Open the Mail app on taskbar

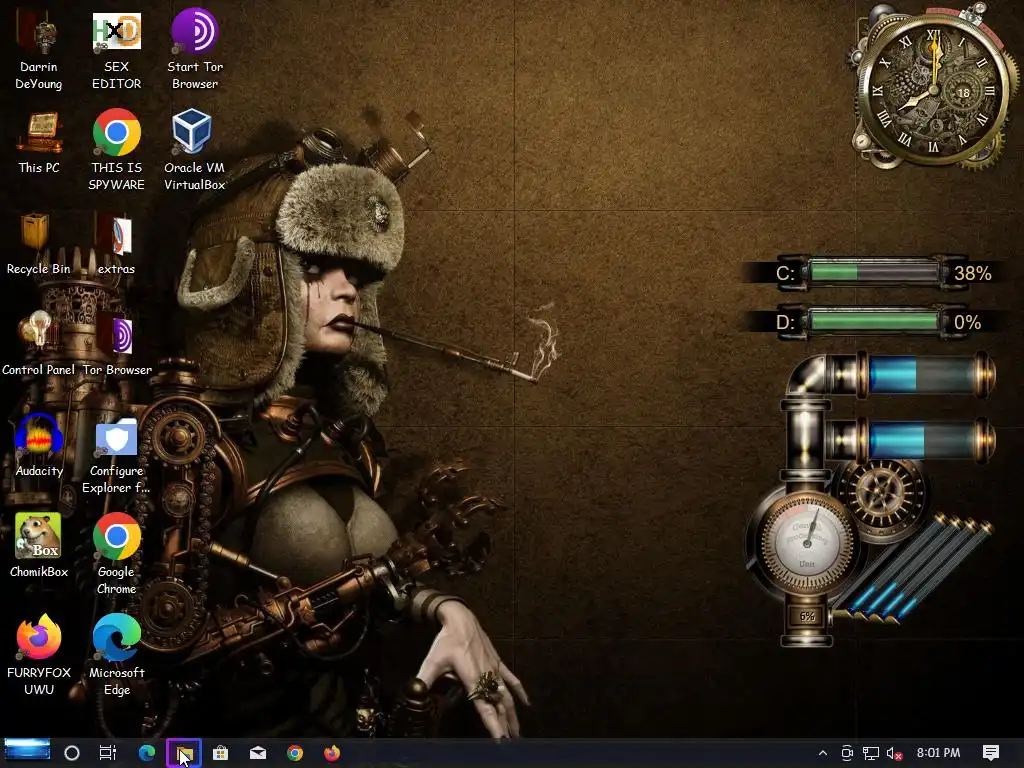[x=258, y=753]
